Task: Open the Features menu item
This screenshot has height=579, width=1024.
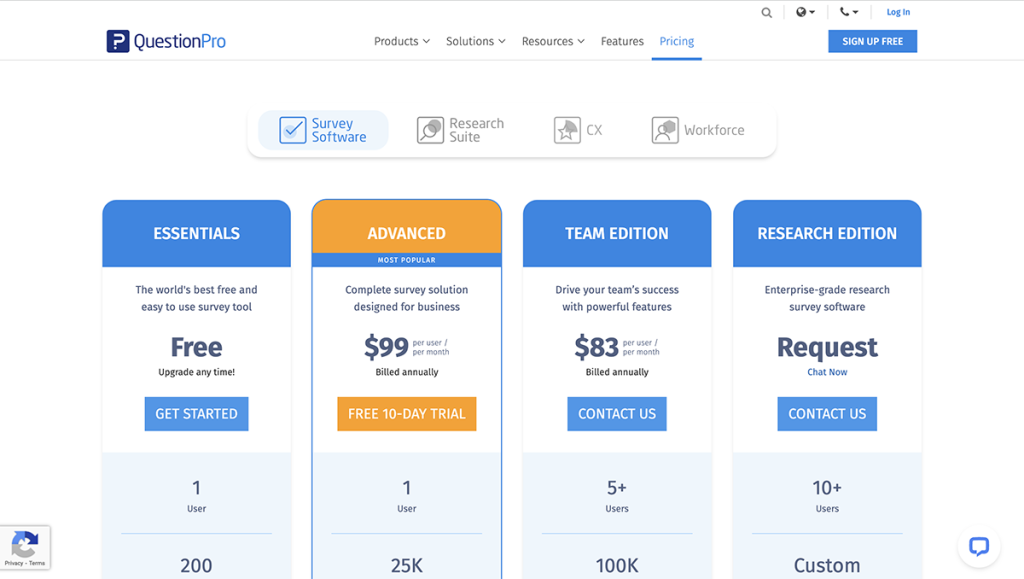Action: point(622,41)
